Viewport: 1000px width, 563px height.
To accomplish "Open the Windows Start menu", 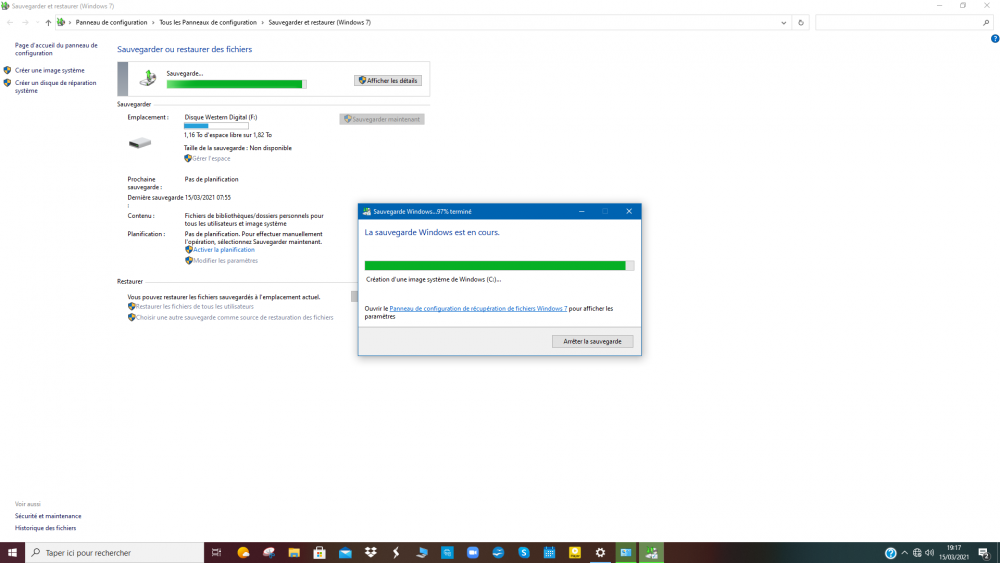I will [12, 553].
